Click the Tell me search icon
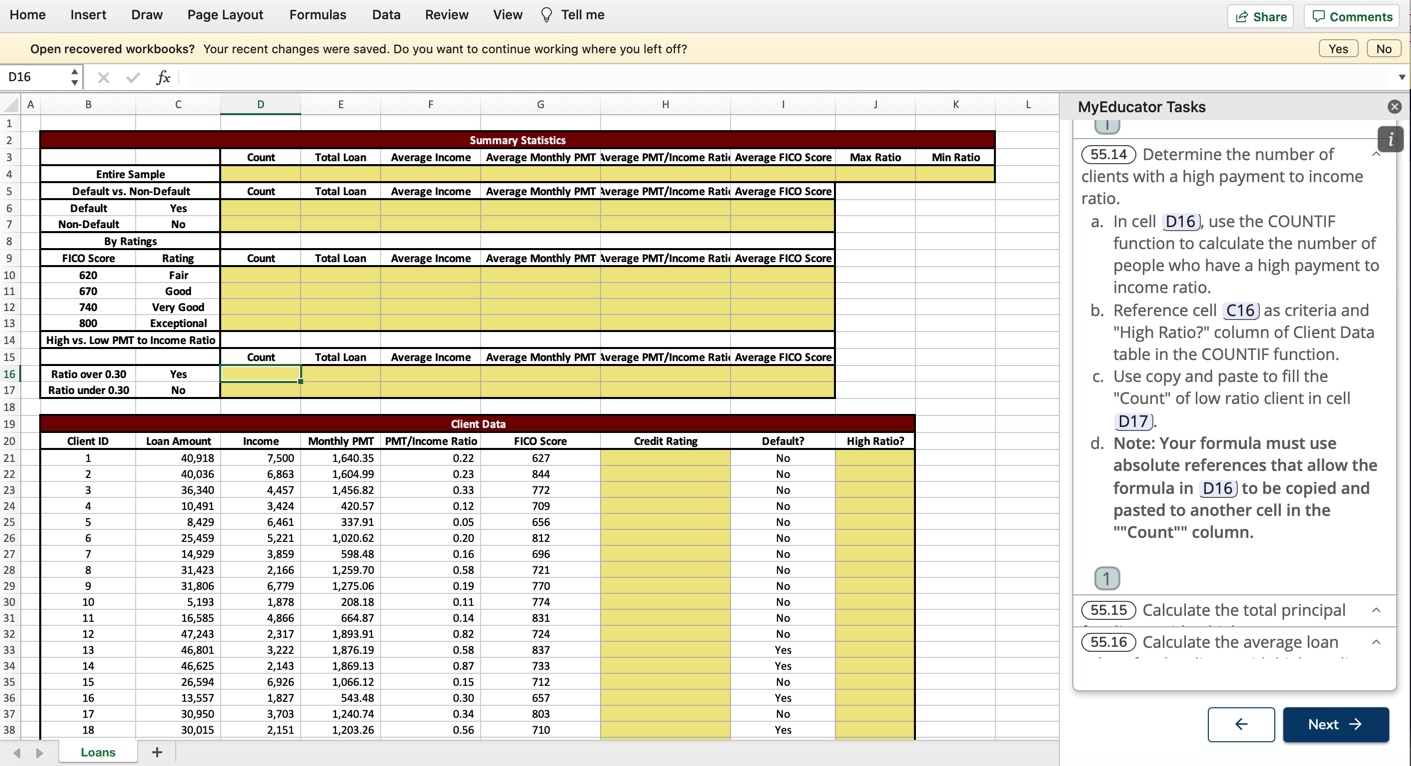The width and height of the screenshot is (1411, 766). click(545, 15)
